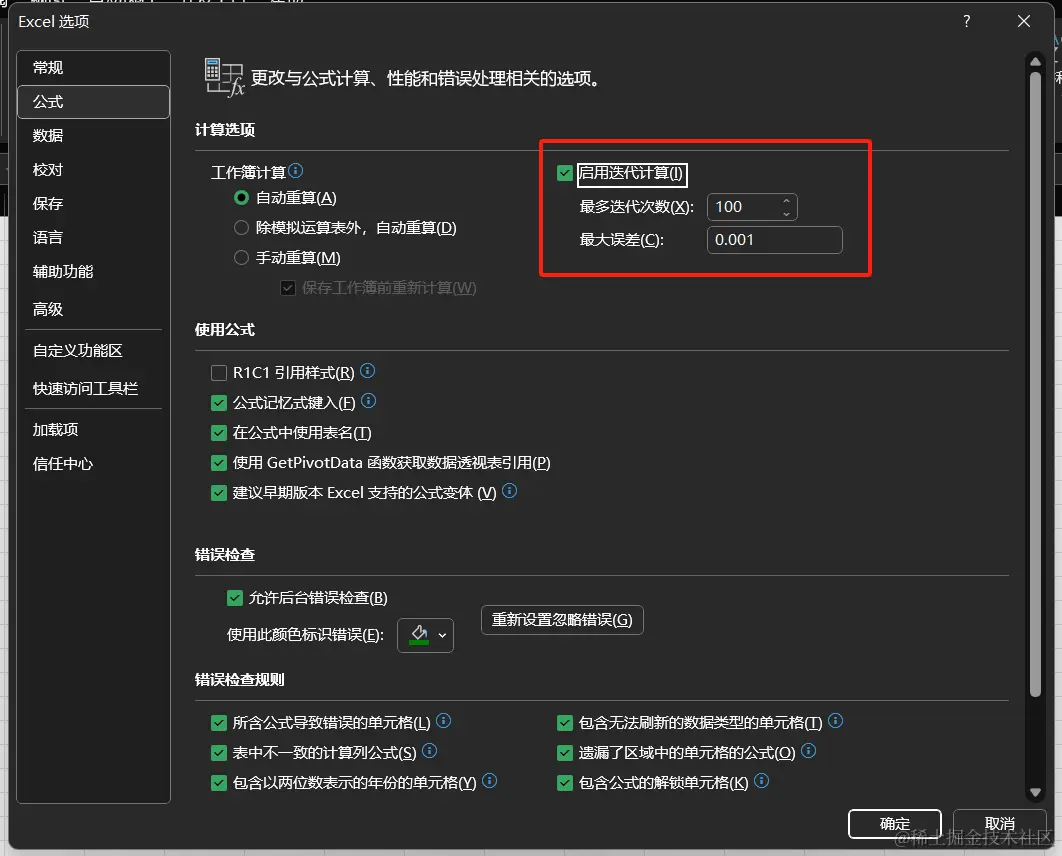Viewport: 1062px width, 856px height.
Task: Toggle 遗漏了区域中的单元格的公式 checkbox
Action: coord(565,753)
